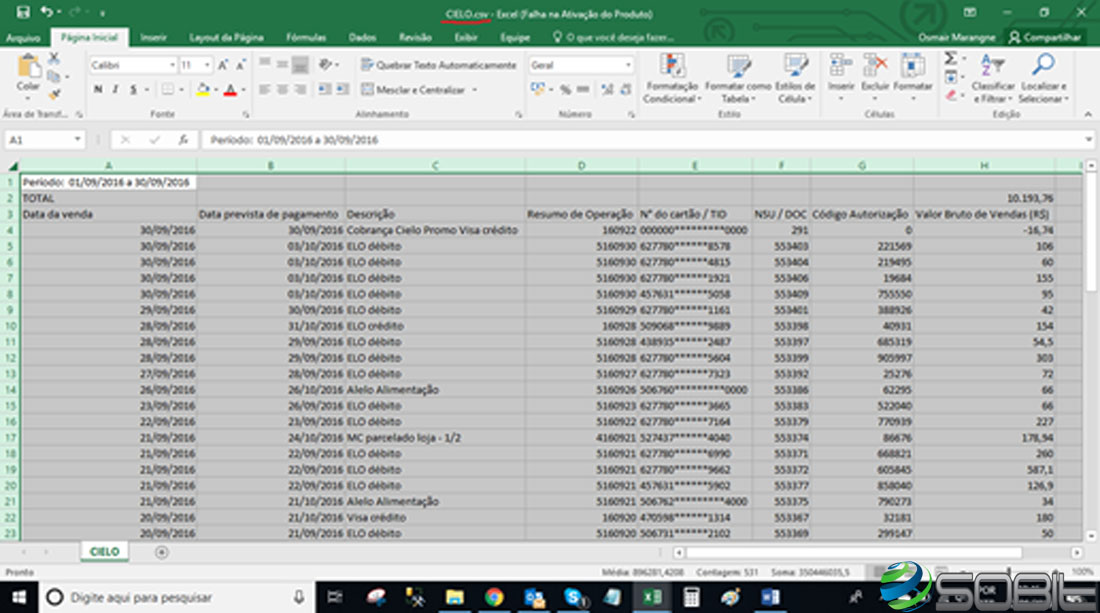Add a new sheet with the plus
This screenshot has width=1100, height=613.
[x=161, y=552]
